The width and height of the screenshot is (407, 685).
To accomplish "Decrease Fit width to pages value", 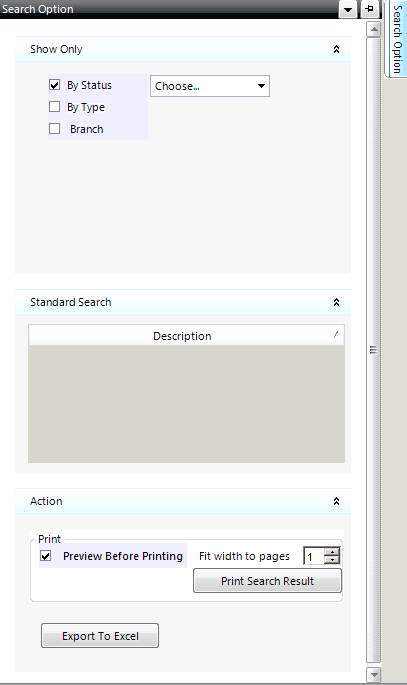I will pyautogui.click(x=332, y=560).
